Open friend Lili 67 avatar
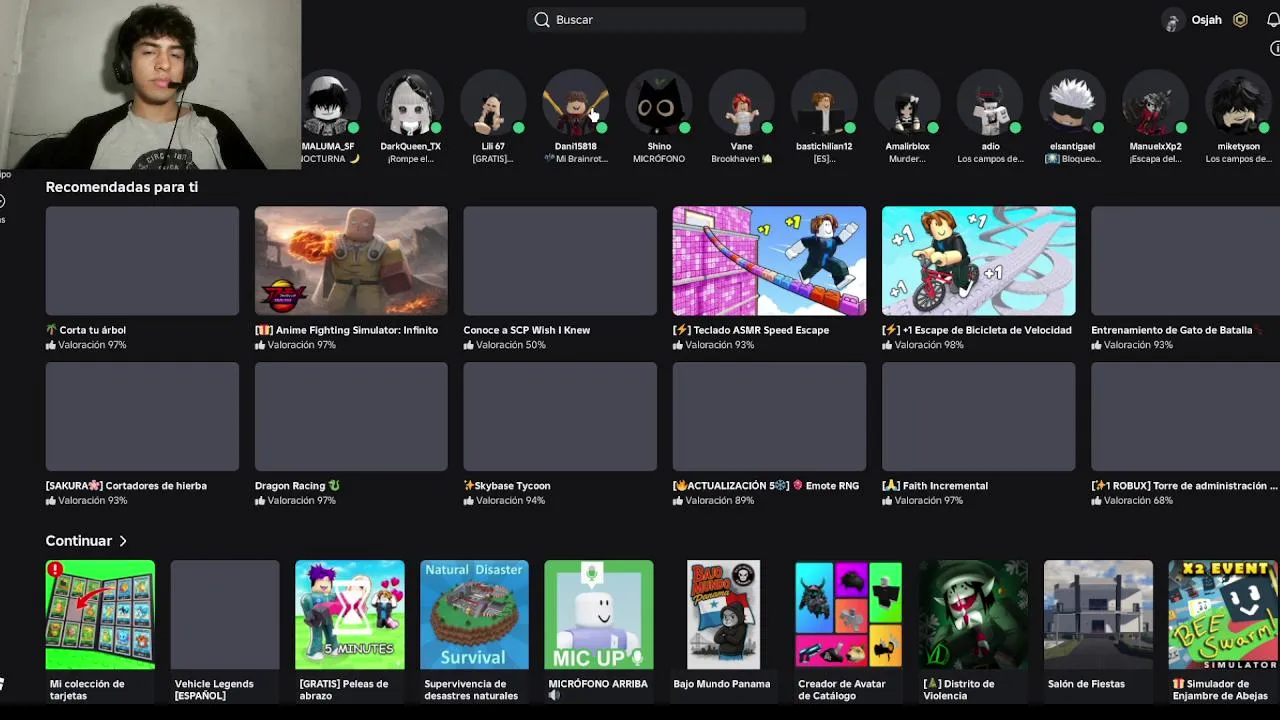Viewport: 1280px width, 720px height. click(493, 104)
